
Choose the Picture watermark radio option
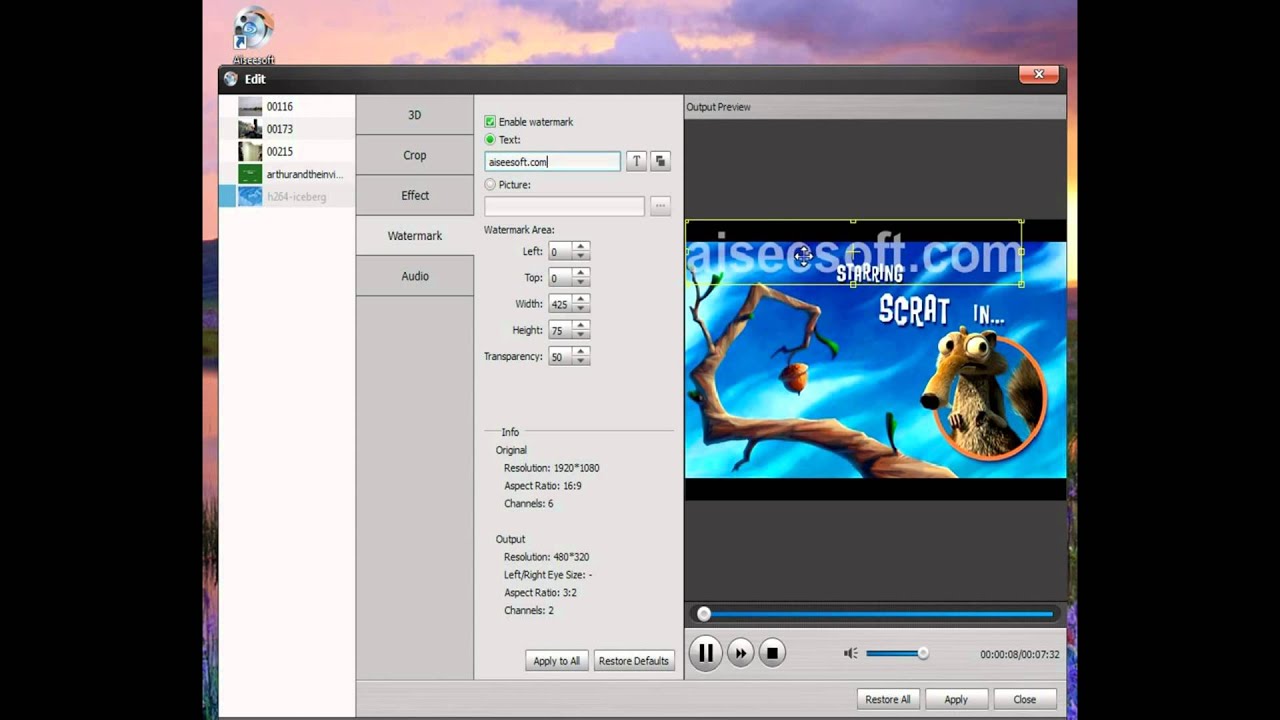(490, 185)
